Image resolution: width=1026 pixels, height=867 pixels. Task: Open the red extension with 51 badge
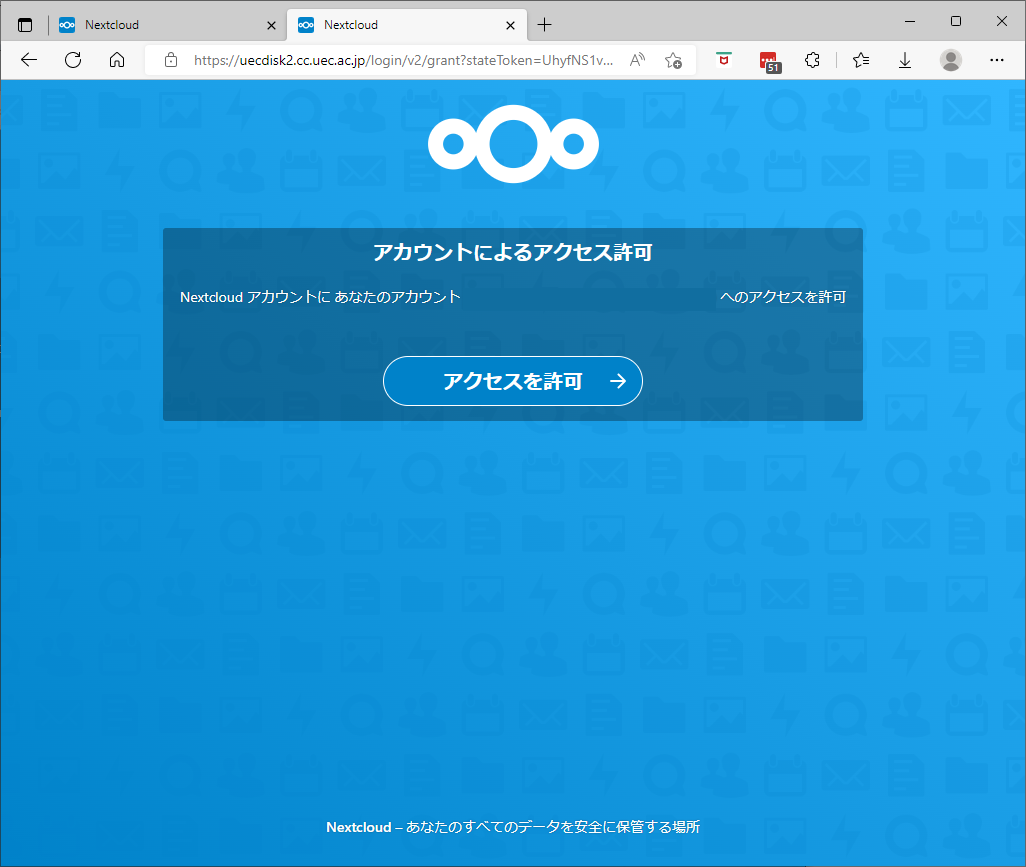tap(770, 62)
